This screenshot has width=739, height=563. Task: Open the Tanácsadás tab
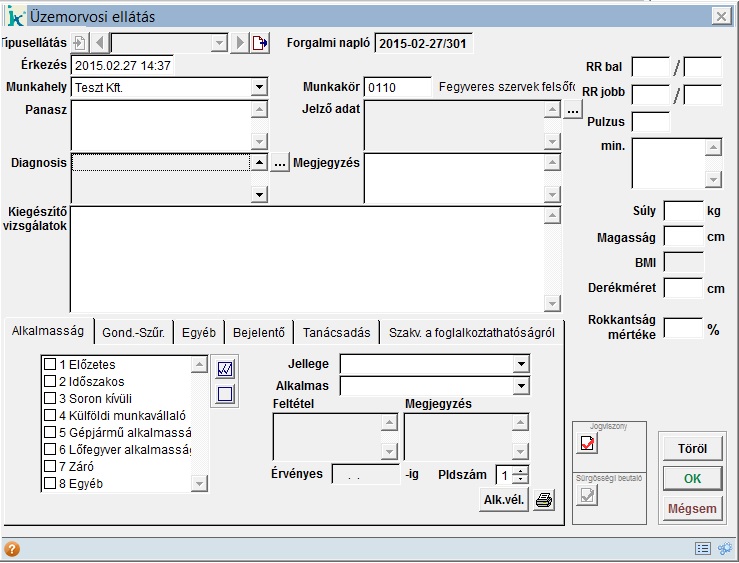336,333
